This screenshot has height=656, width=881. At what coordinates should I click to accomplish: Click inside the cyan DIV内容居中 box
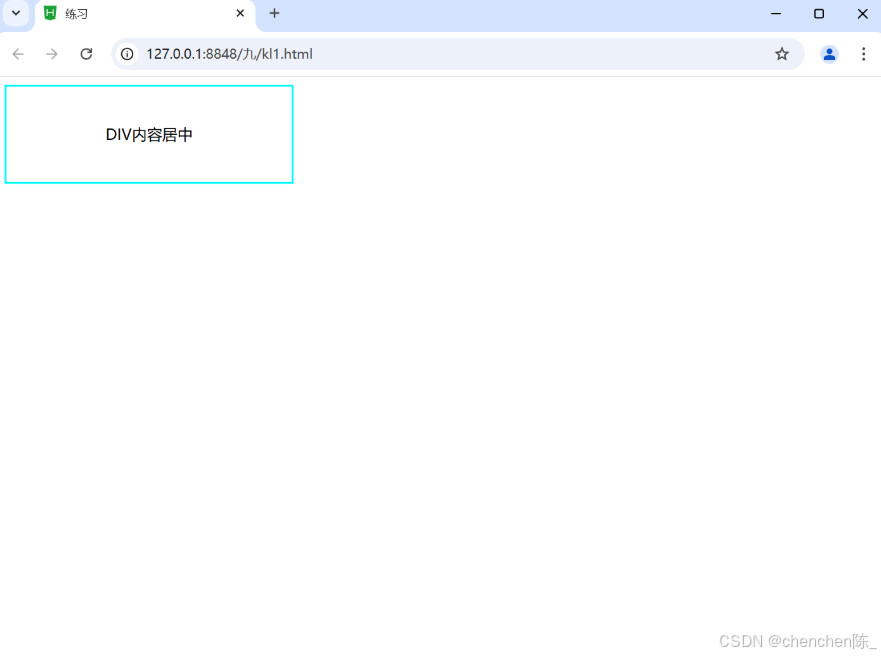pos(148,134)
